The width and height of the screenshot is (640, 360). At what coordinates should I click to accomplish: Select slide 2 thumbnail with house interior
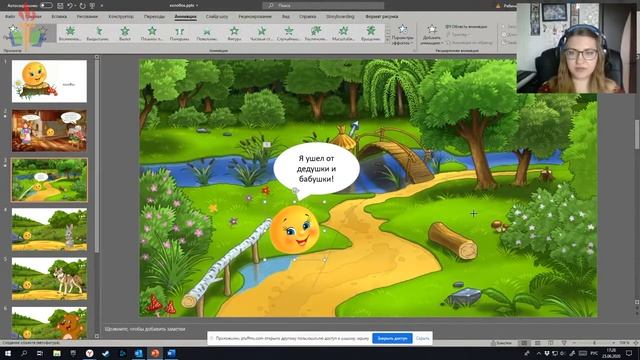coord(49,130)
